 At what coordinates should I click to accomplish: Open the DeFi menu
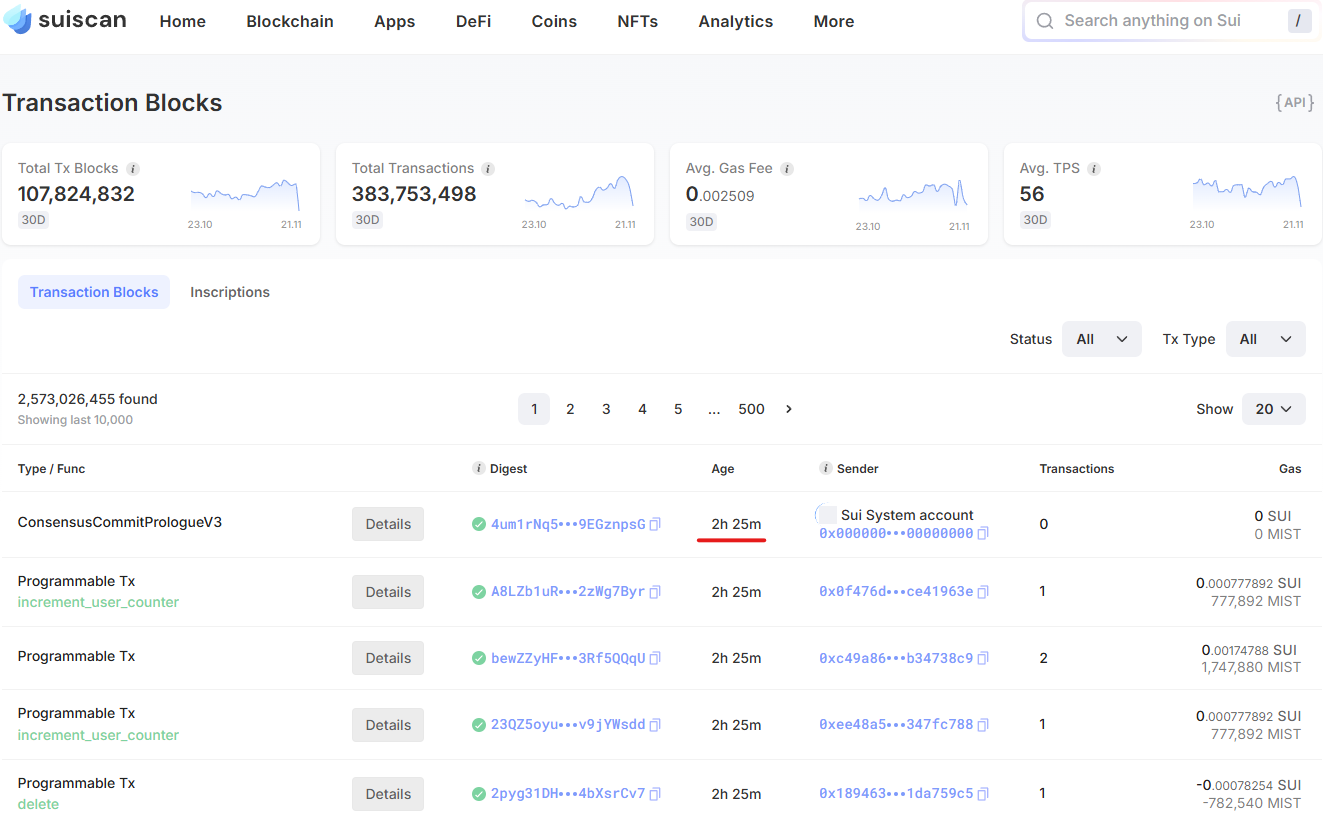click(473, 21)
